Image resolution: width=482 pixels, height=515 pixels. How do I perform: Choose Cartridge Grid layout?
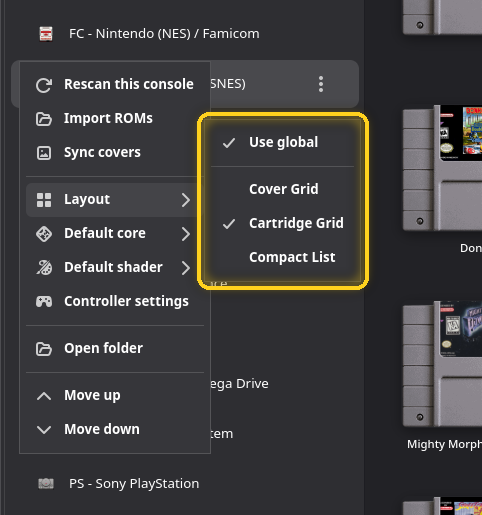pyautogui.click(x=283, y=223)
